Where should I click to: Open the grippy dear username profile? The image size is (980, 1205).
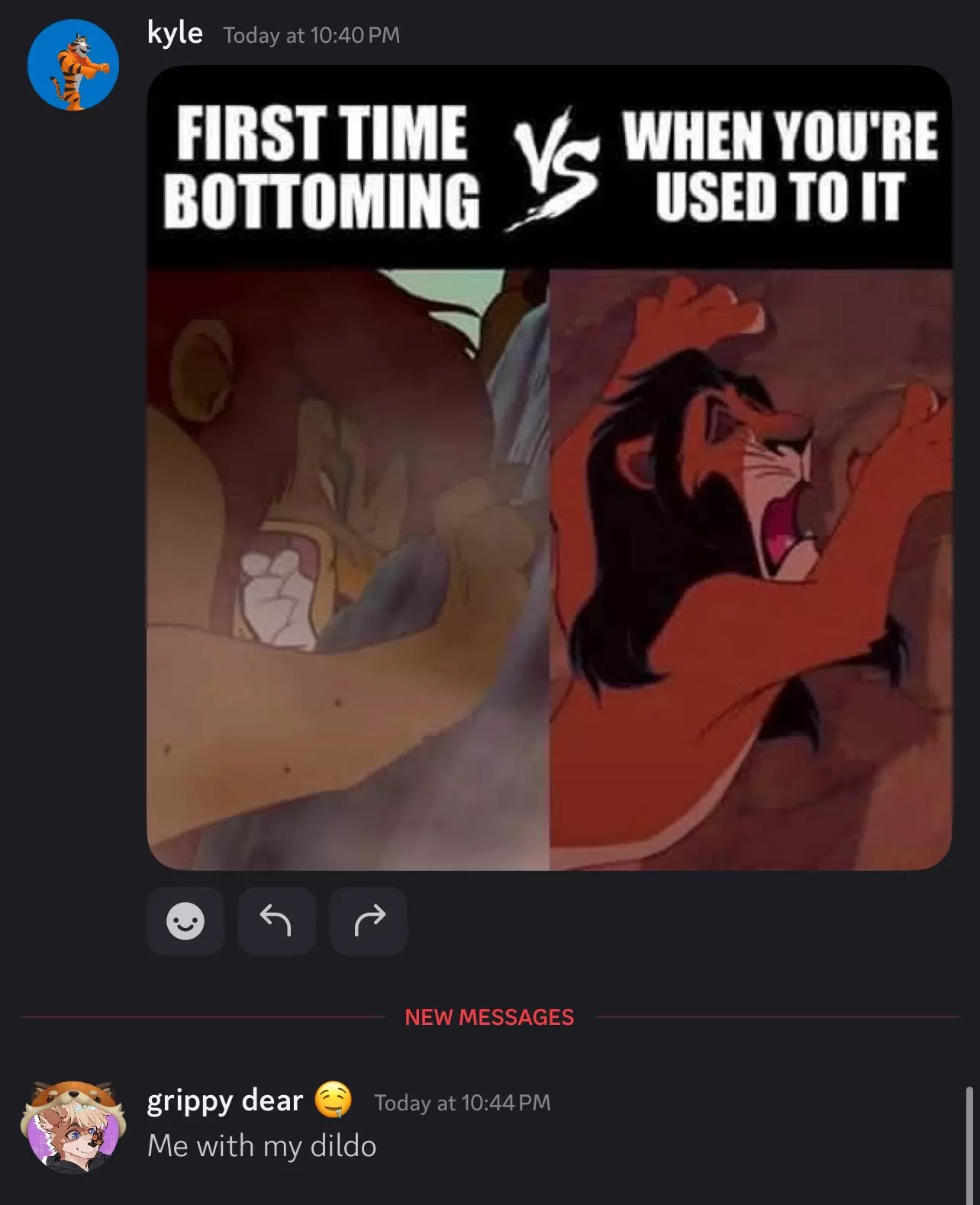[x=225, y=1100]
